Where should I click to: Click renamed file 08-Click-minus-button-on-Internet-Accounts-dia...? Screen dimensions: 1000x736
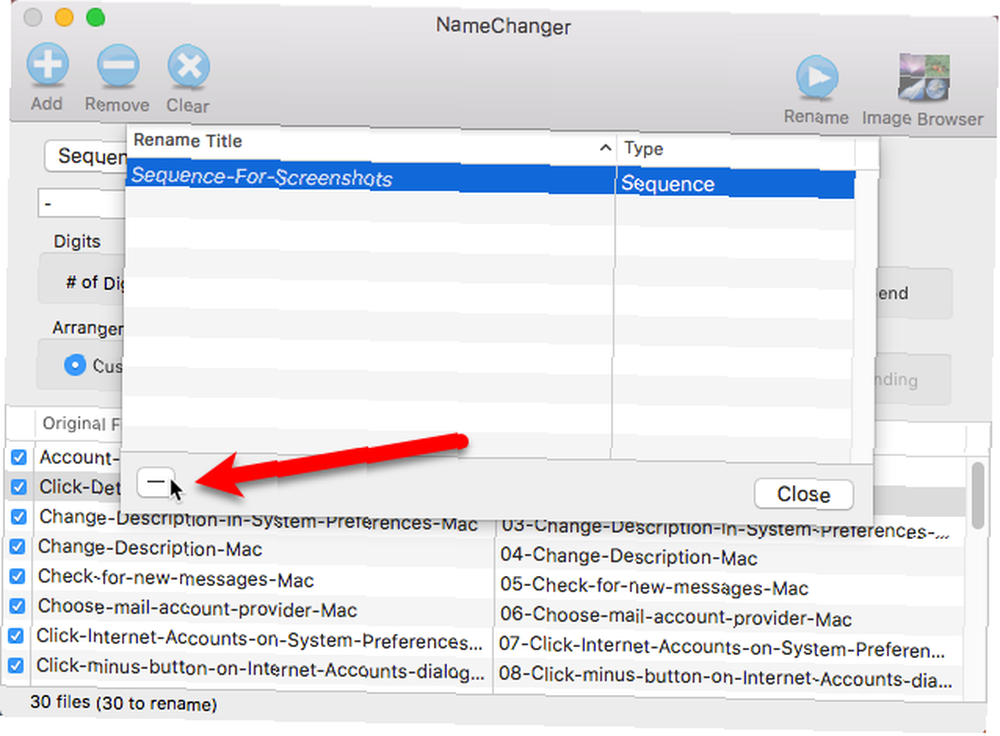pyautogui.click(x=726, y=676)
